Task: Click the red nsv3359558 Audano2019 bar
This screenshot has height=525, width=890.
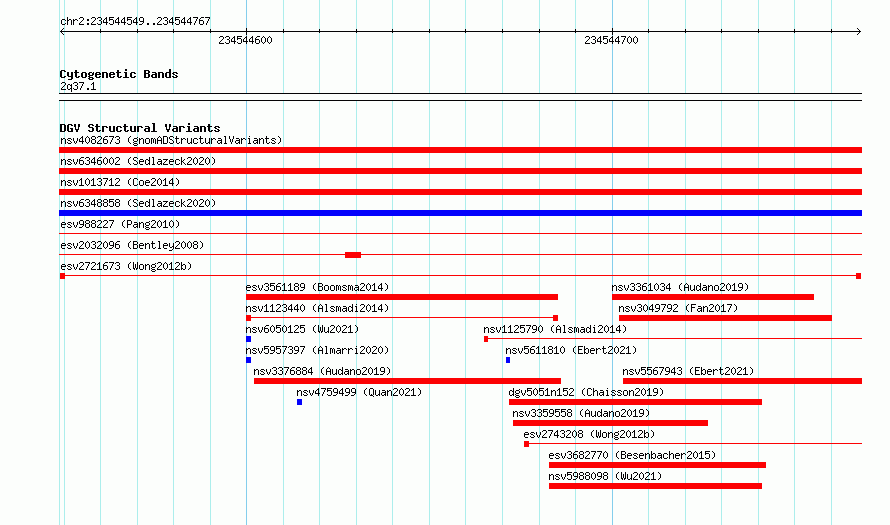Action: (610, 423)
